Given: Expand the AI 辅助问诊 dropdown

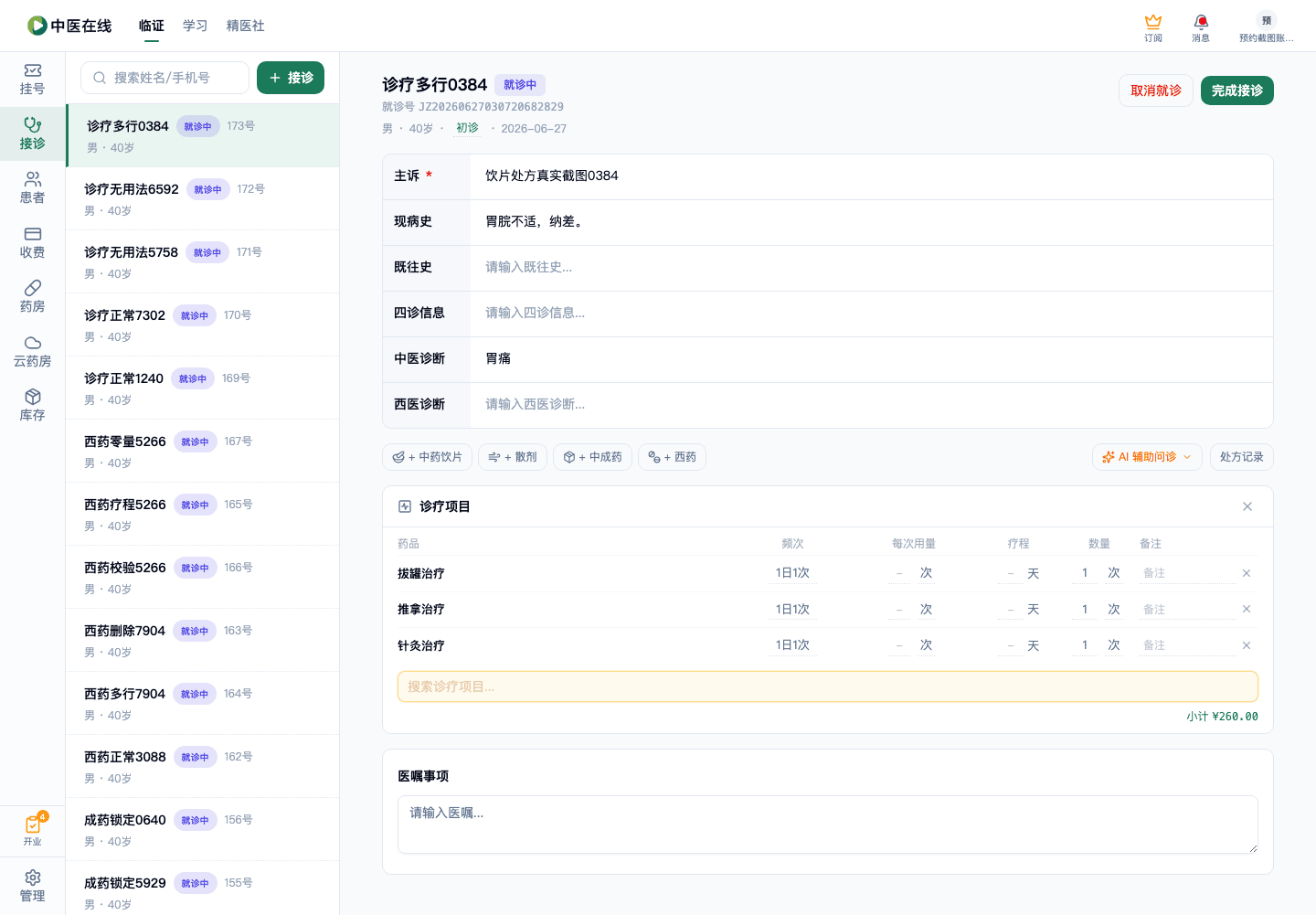Looking at the screenshot, I should [x=1147, y=457].
